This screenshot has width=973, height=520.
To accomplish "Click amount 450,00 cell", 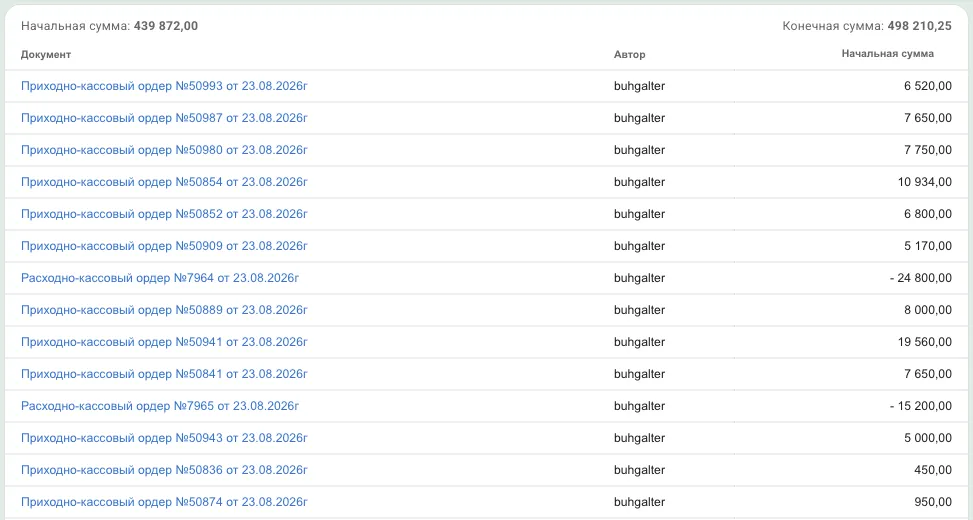I will pos(933,470).
